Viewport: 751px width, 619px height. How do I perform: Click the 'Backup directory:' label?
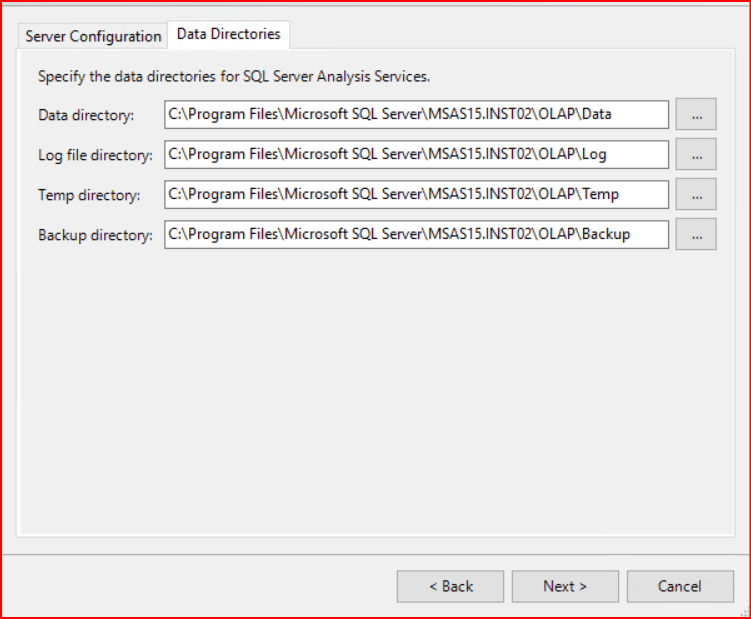point(95,236)
